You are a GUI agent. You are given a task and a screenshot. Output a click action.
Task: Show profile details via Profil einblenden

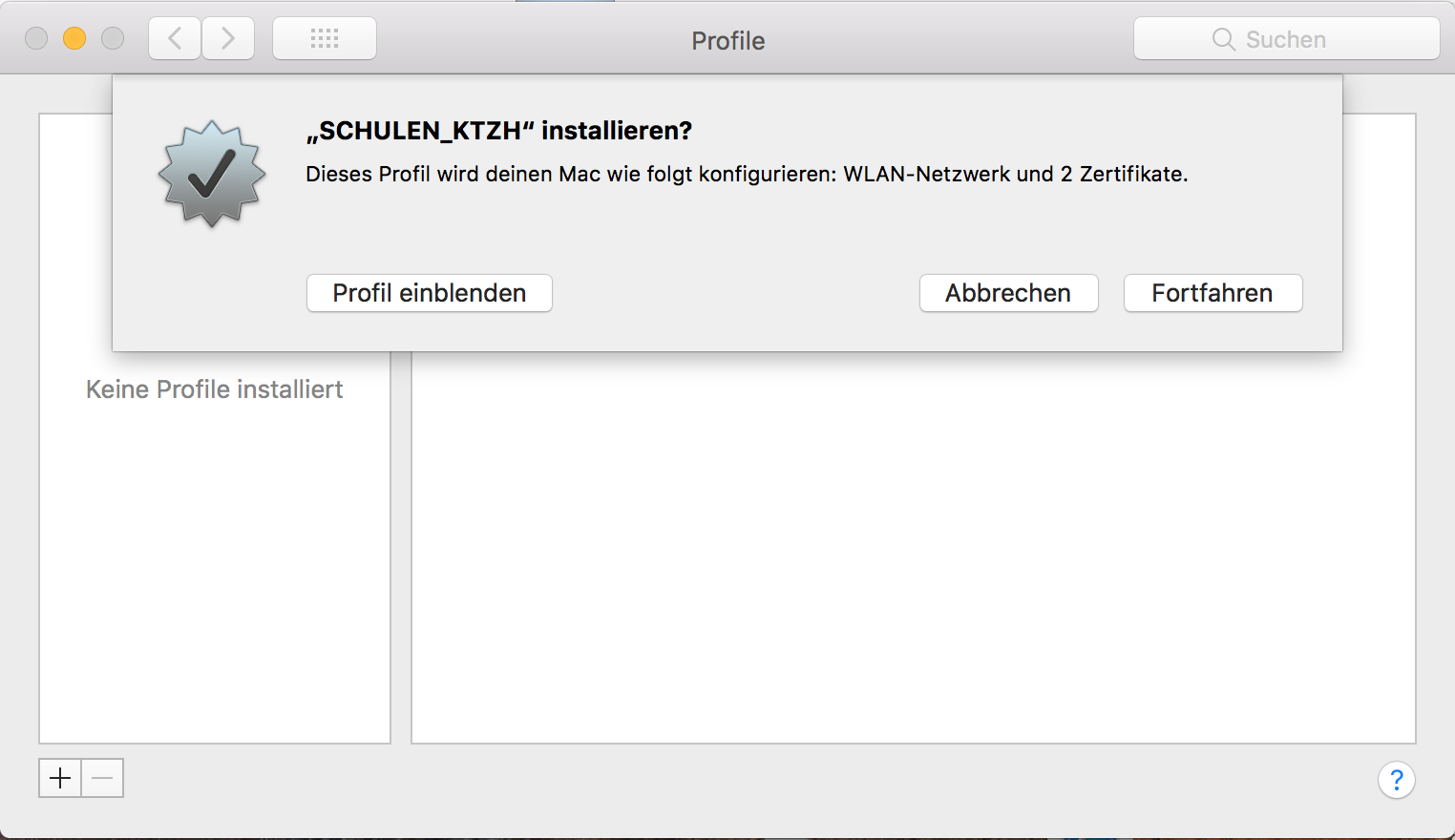coord(429,293)
